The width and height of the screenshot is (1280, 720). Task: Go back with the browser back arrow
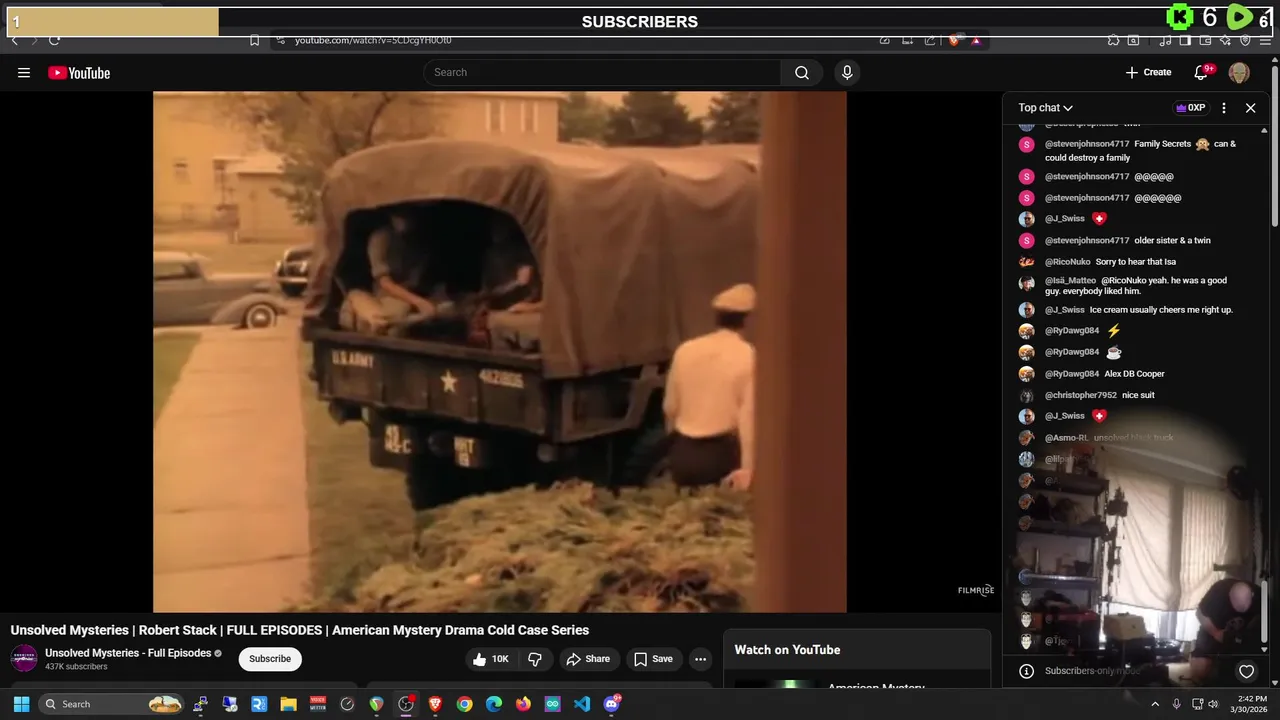(14, 41)
